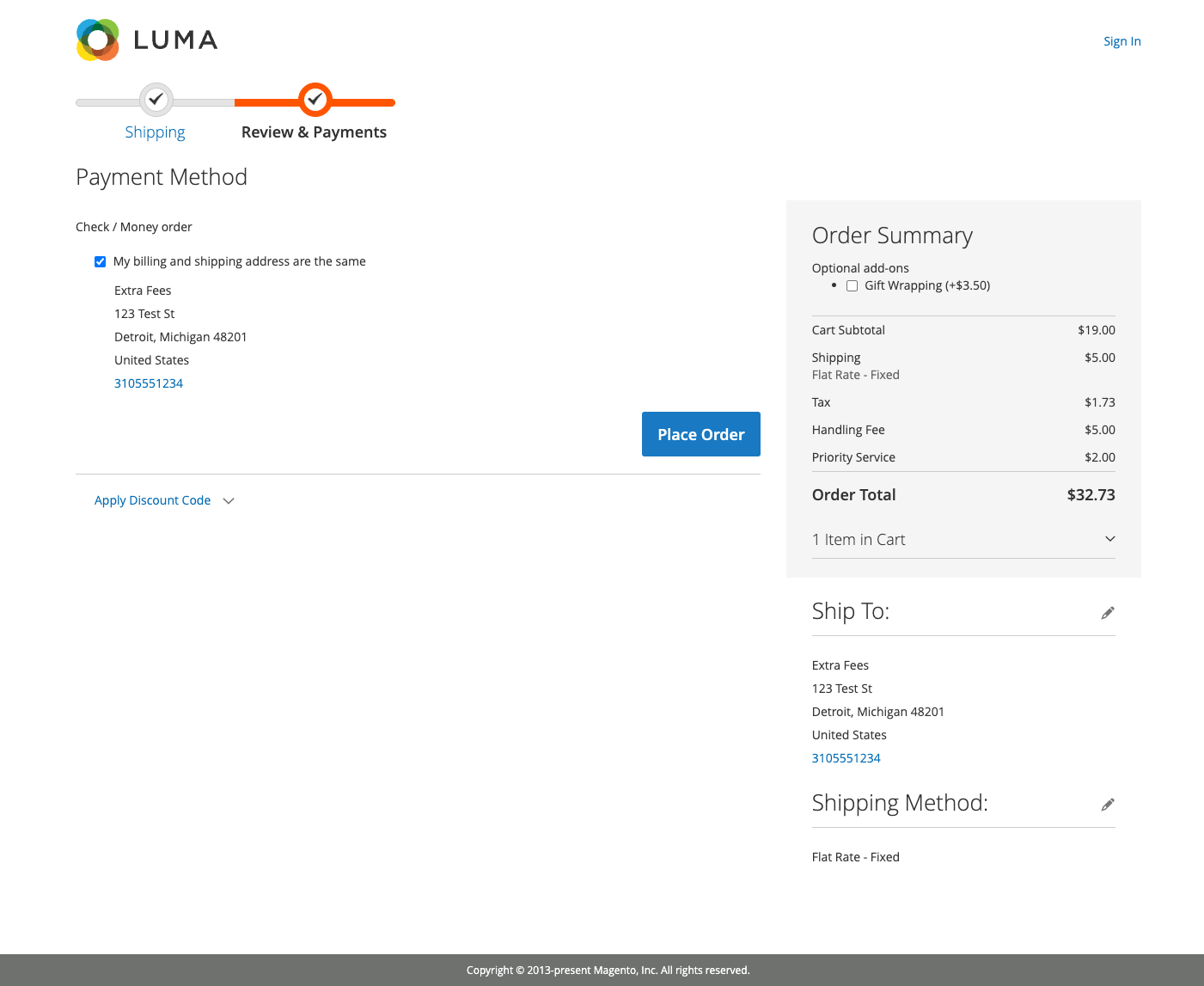Image resolution: width=1204 pixels, height=986 pixels.
Task: Click the Shipping step checkmark circle
Action: 156,100
